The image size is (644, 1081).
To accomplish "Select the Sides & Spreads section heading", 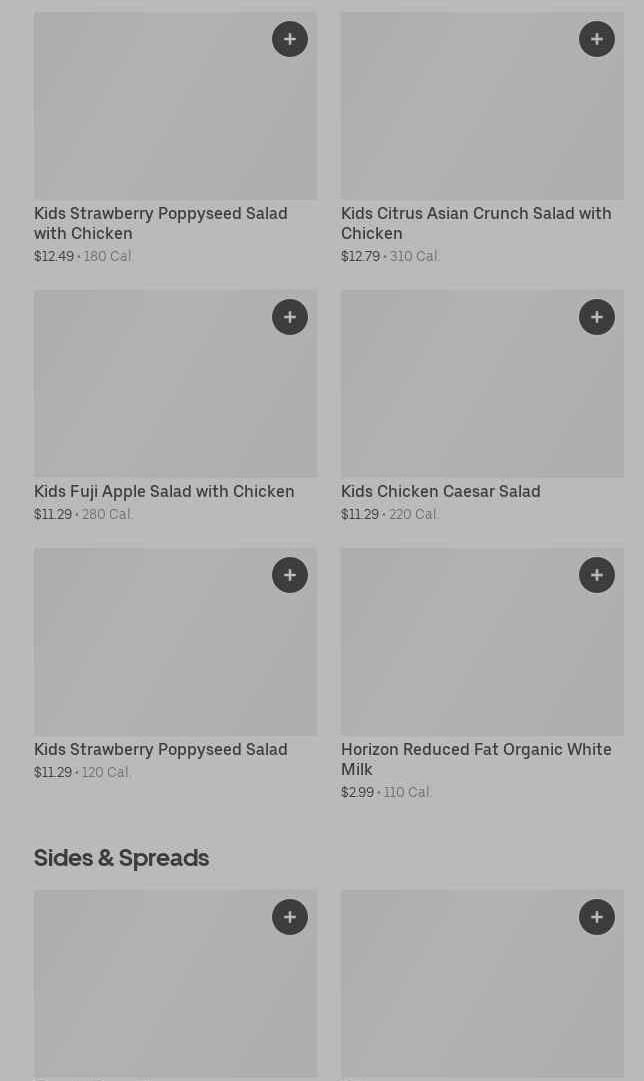I will click(x=121, y=858).
